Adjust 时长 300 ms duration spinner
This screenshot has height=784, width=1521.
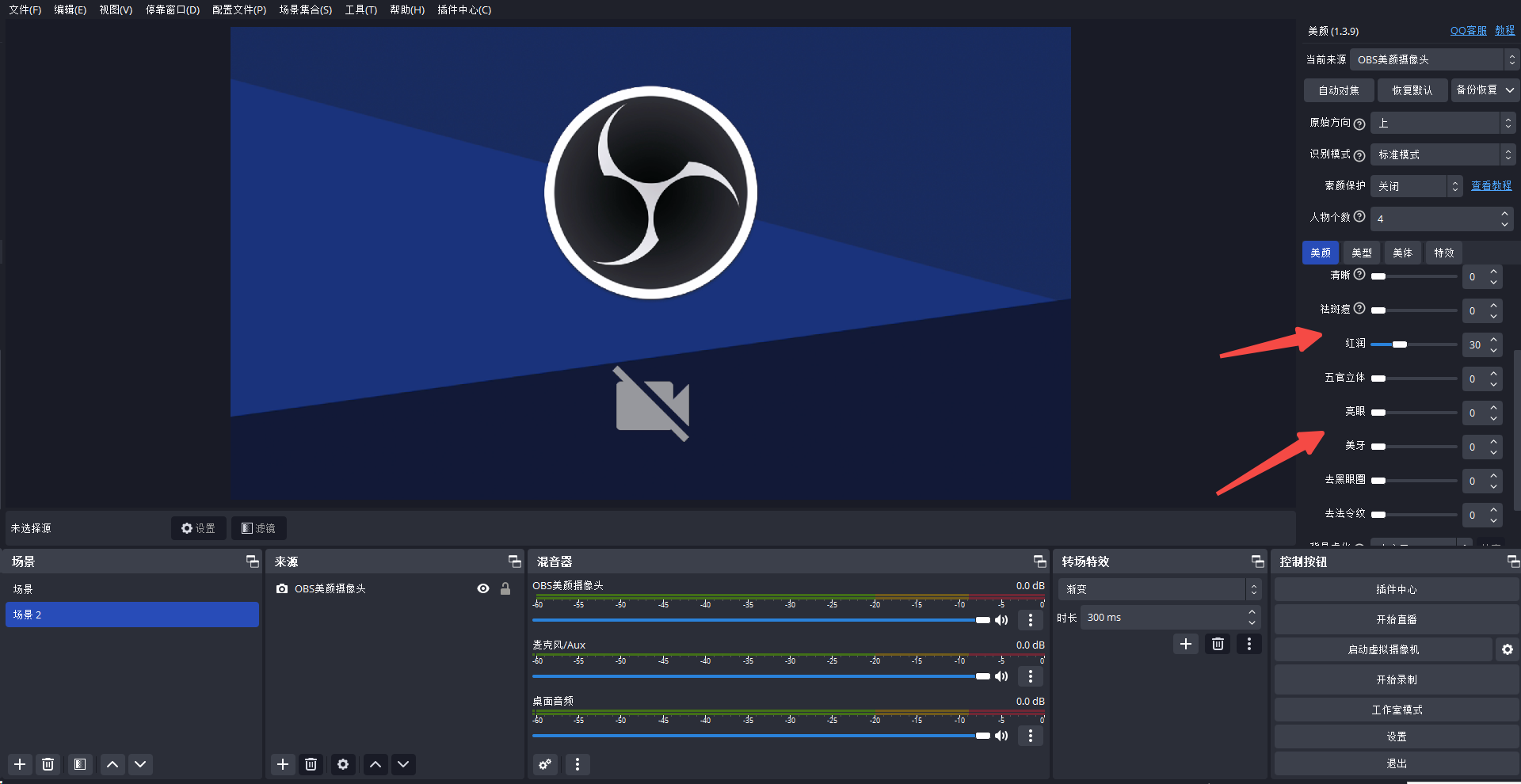[x=1252, y=617]
